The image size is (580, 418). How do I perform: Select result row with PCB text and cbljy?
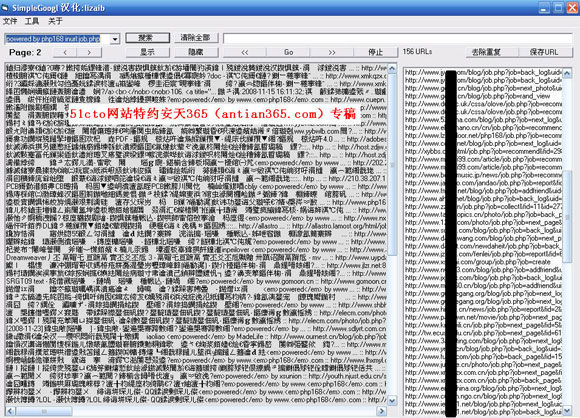click(196, 186)
